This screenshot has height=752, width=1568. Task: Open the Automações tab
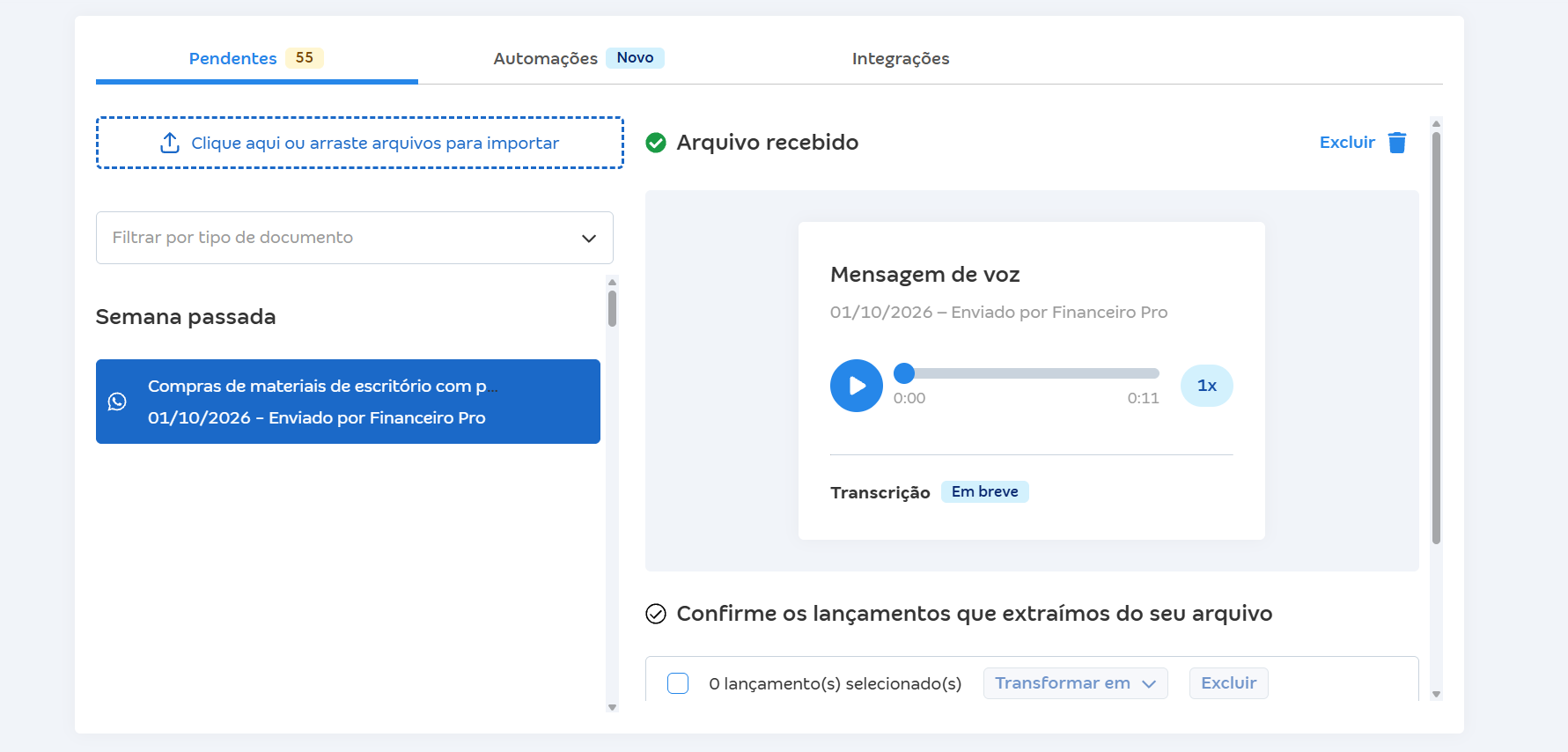click(578, 58)
